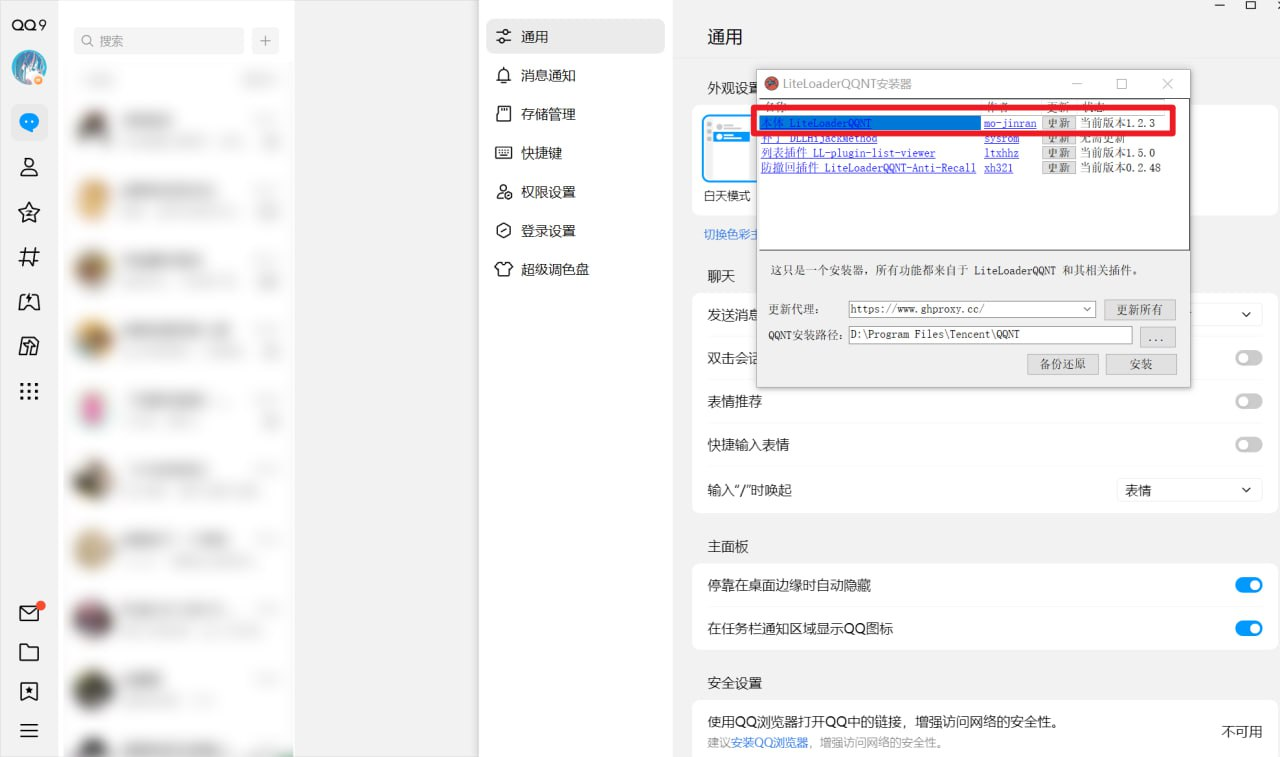
Task: Click the 安装 button
Action: (1141, 364)
